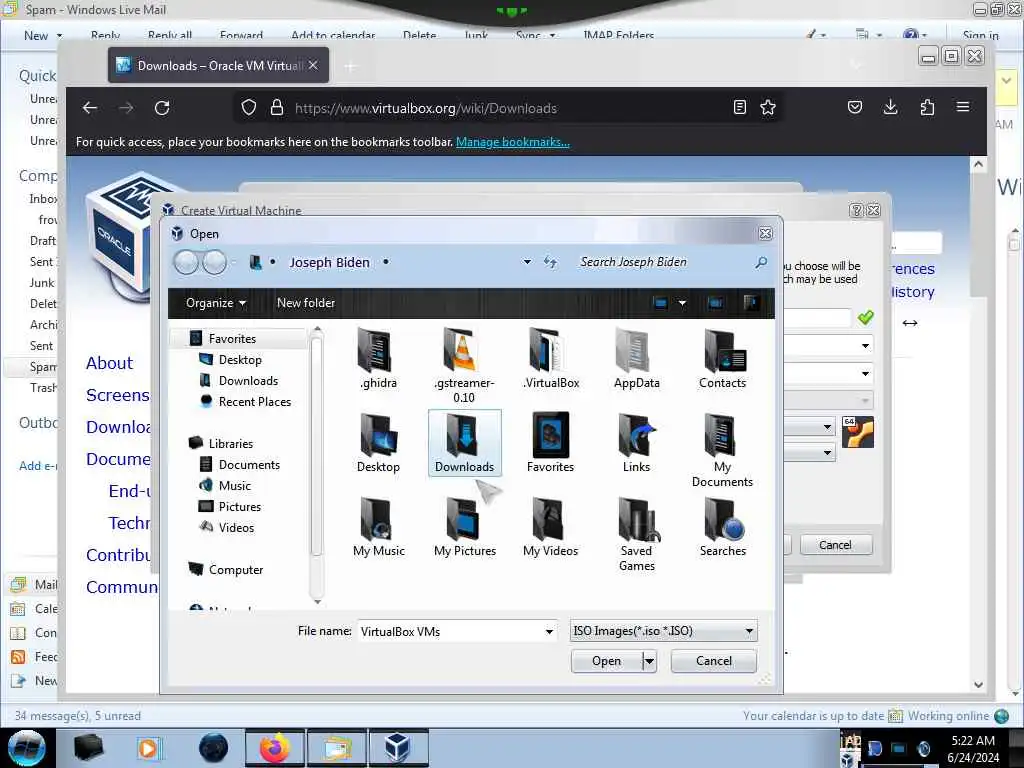
Task: Expand the file type ISO Images dropdown
Action: [x=749, y=632]
